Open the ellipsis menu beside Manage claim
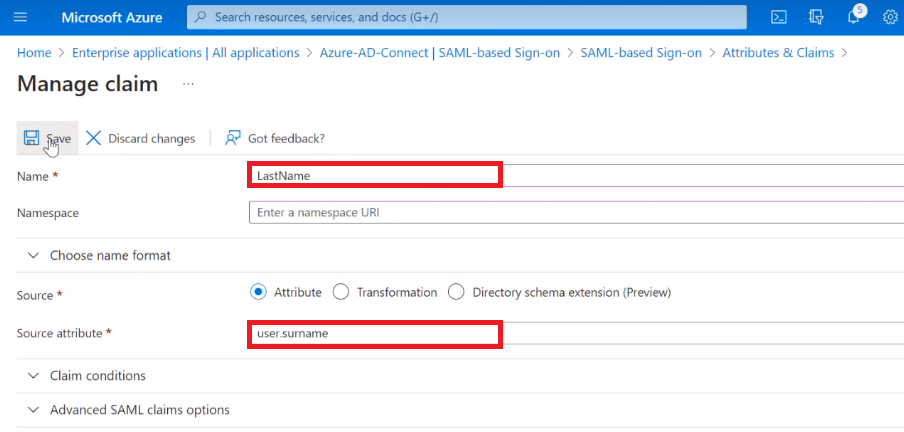Viewport: 904px width, 432px height. (x=188, y=85)
